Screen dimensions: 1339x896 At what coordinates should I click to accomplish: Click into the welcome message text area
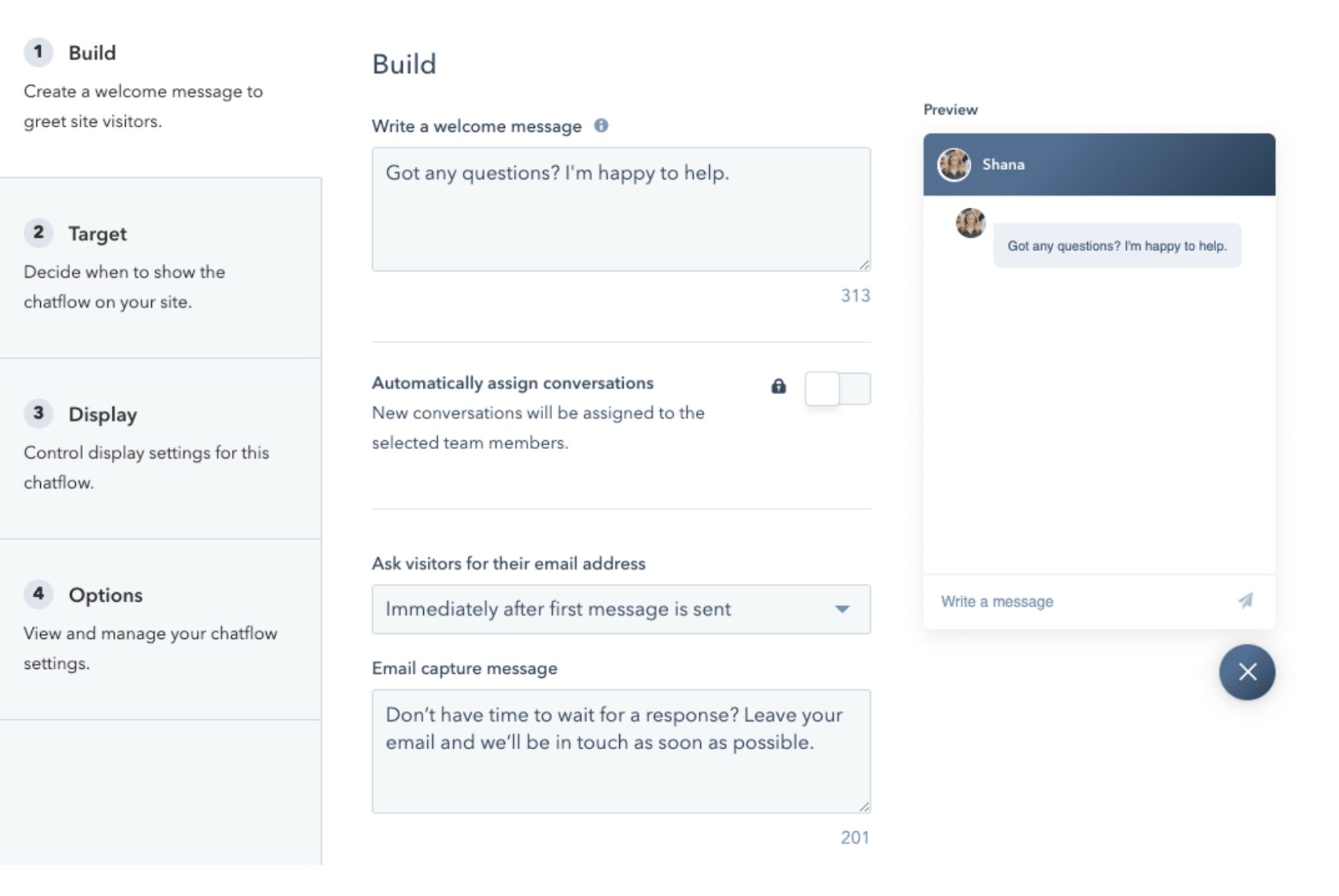(x=621, y=209)
